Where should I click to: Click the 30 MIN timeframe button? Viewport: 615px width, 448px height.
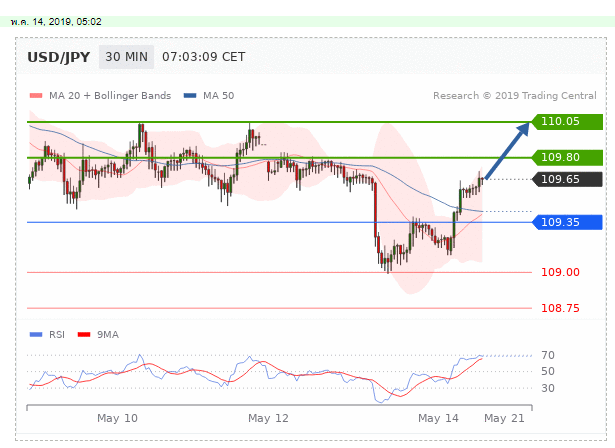(x=126, y=57)
